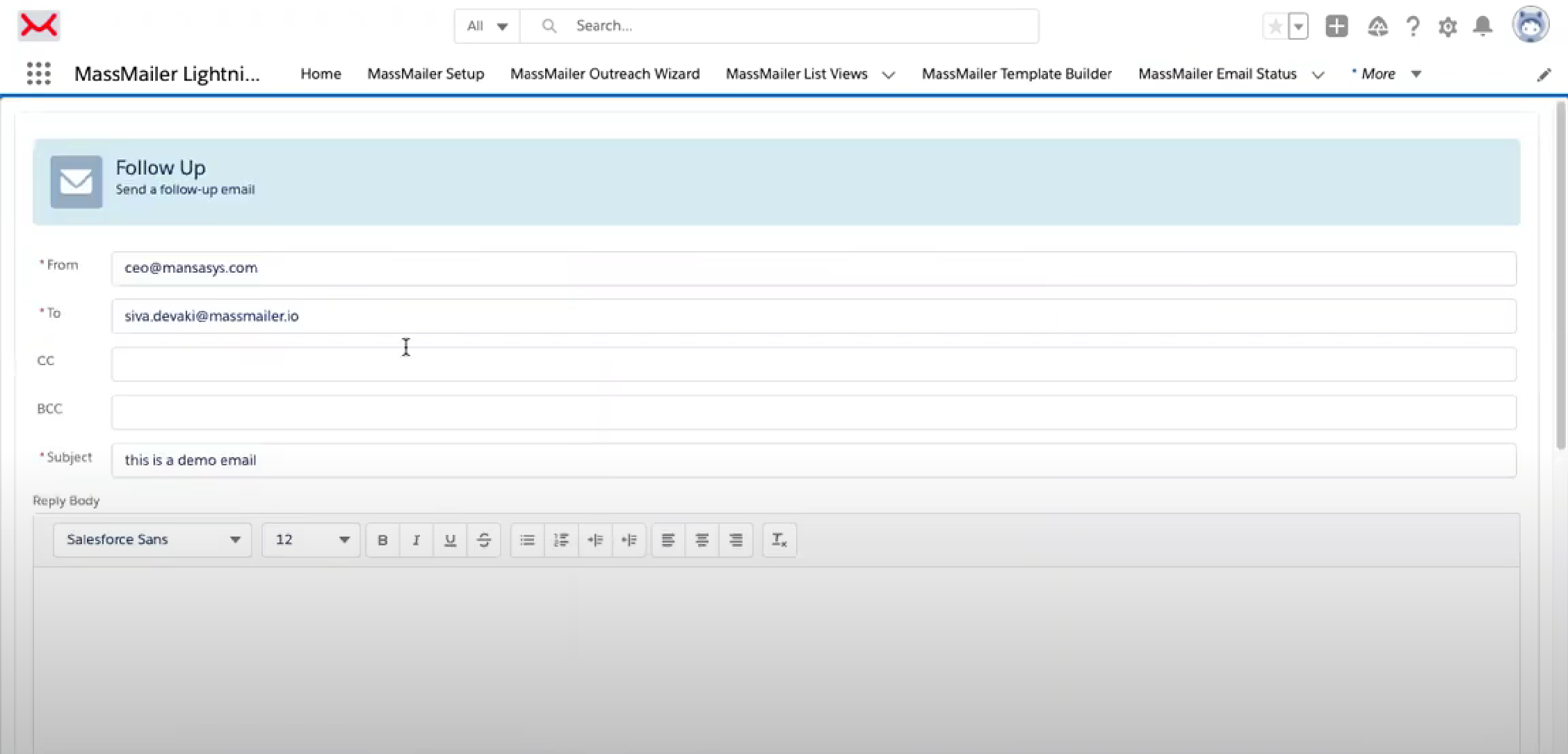Open the user profile avatar
Screen dimensions: 1568x754
(x=1530, y=25)
